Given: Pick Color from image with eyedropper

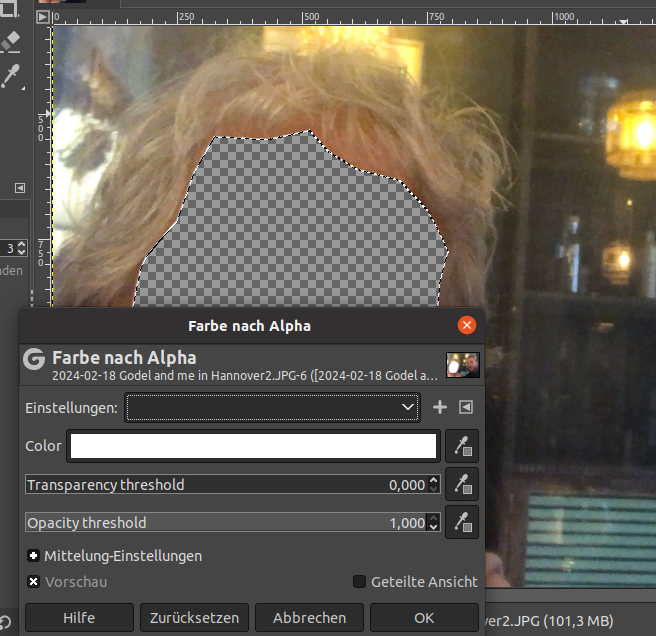Looking at the screenshot, I should pos(462,446).
